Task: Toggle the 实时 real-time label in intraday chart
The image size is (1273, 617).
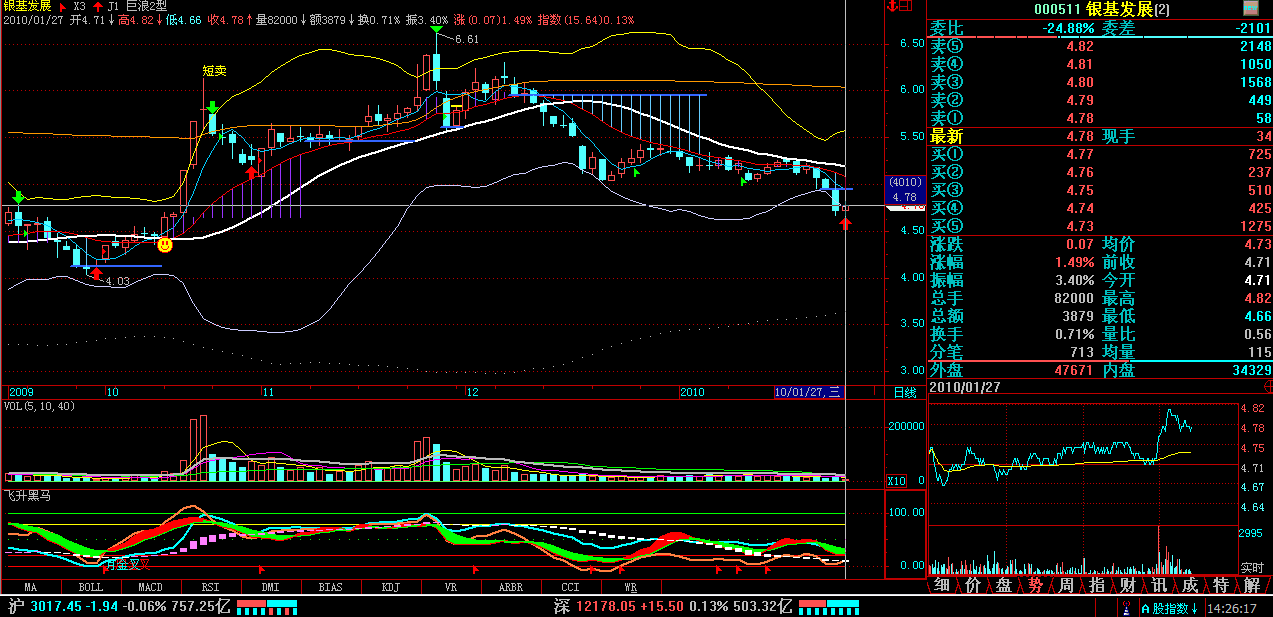Action: (1251, 567)
